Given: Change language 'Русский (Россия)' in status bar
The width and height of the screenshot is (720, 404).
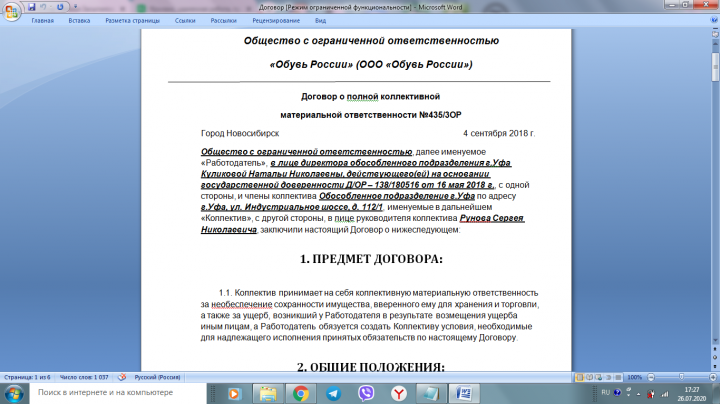Looking at the screenshot, I should (157, 377).
